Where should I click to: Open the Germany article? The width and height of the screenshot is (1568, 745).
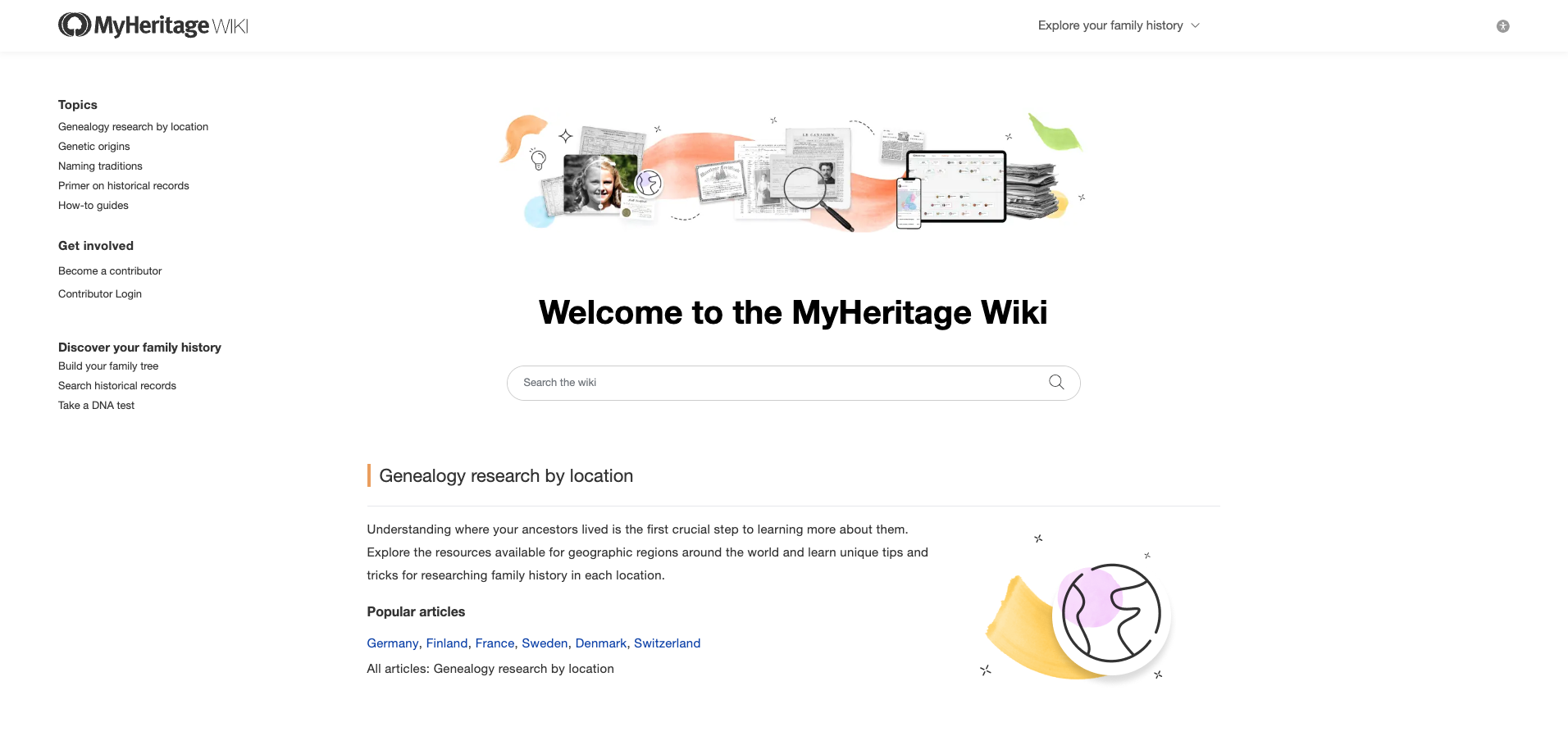392,643
